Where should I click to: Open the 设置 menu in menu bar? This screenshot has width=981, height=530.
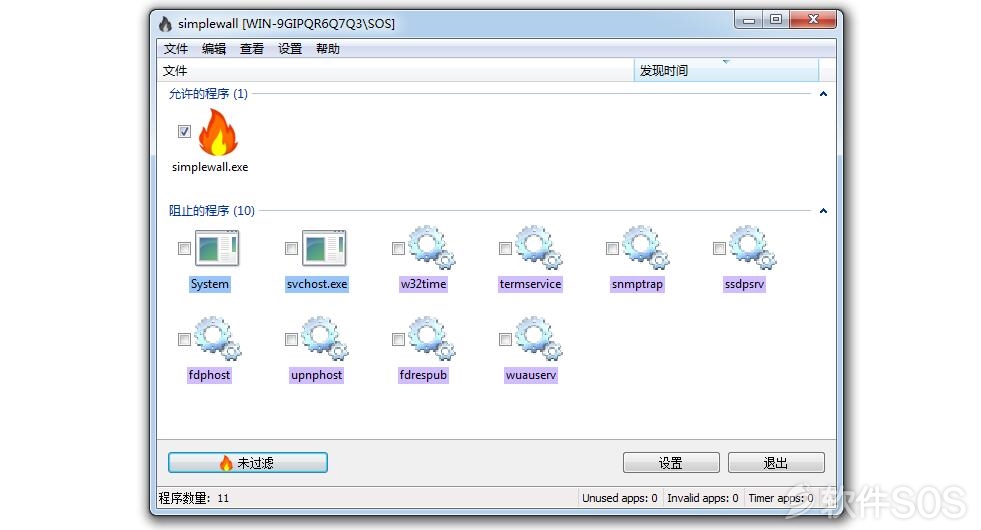click(290, 49)
